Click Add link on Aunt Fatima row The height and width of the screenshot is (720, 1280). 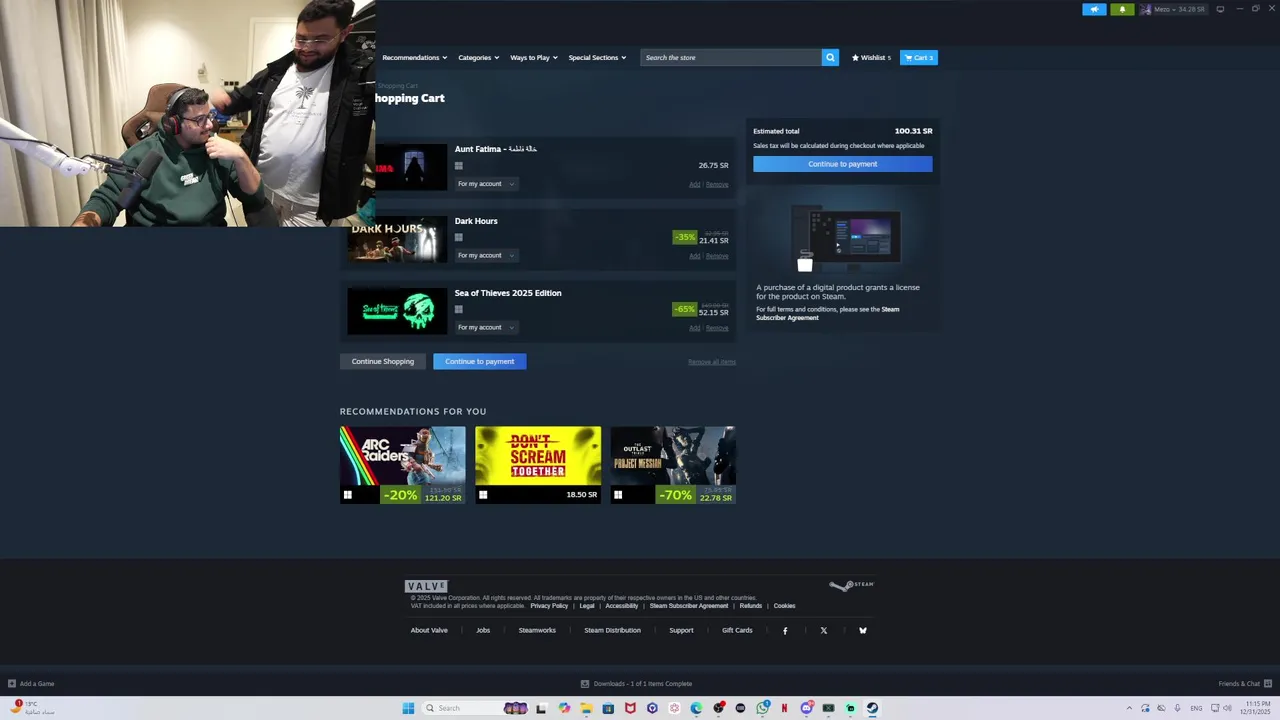(x=695, y=184)
